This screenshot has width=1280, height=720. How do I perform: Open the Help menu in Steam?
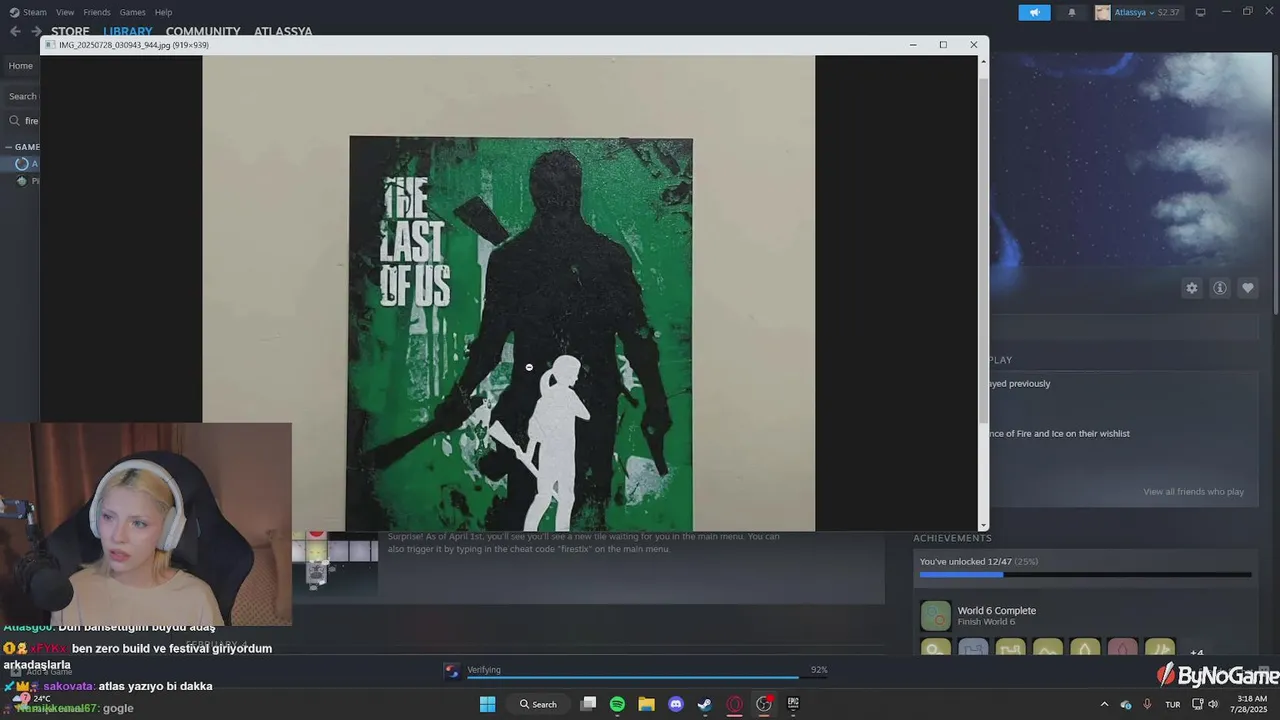[x=163, y=12]
